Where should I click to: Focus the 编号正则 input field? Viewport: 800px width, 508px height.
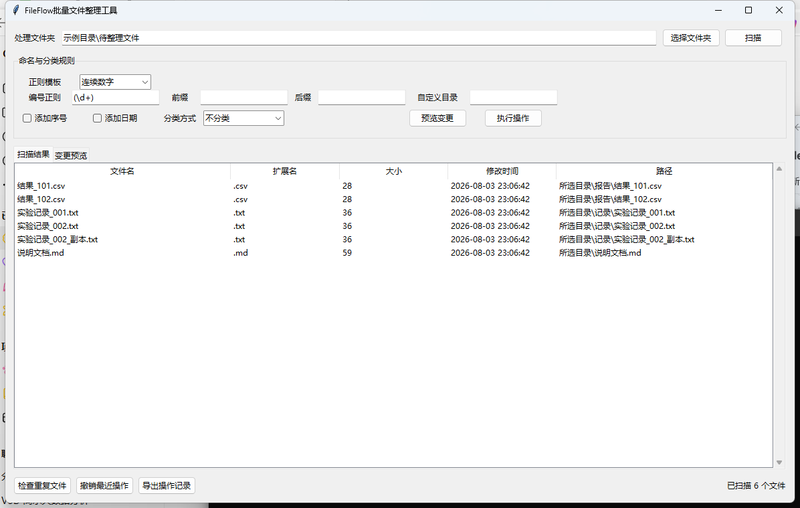click(x=115, y=97)
